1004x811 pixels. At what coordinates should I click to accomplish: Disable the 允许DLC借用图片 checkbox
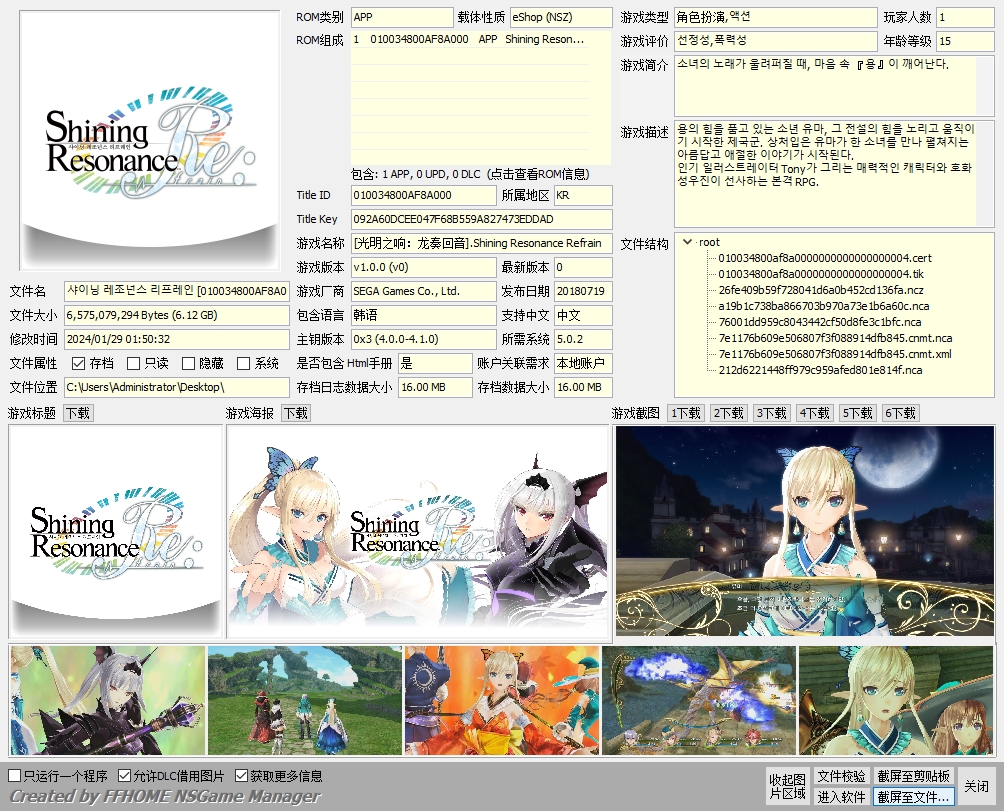pos(125,776)
